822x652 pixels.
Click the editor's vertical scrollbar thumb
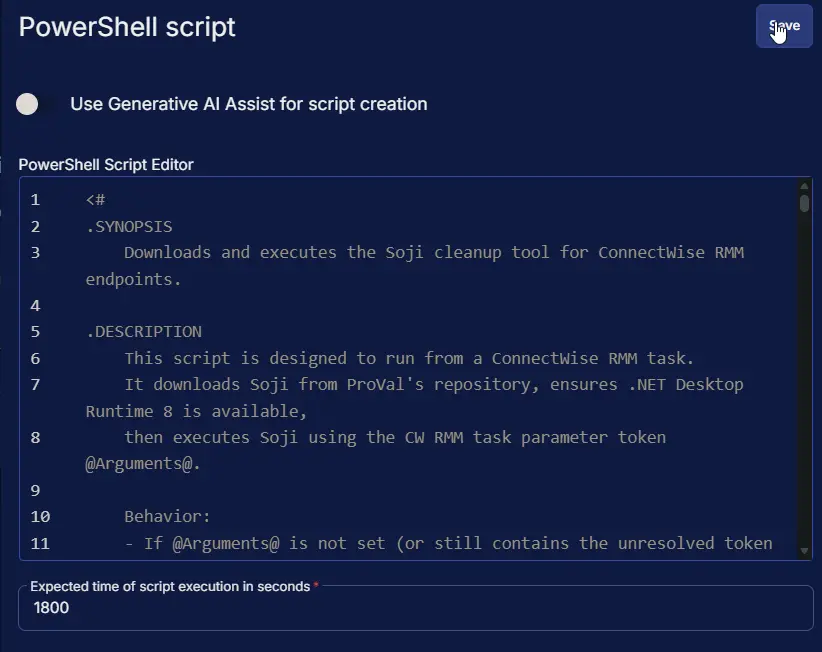[x=805, y=204]
